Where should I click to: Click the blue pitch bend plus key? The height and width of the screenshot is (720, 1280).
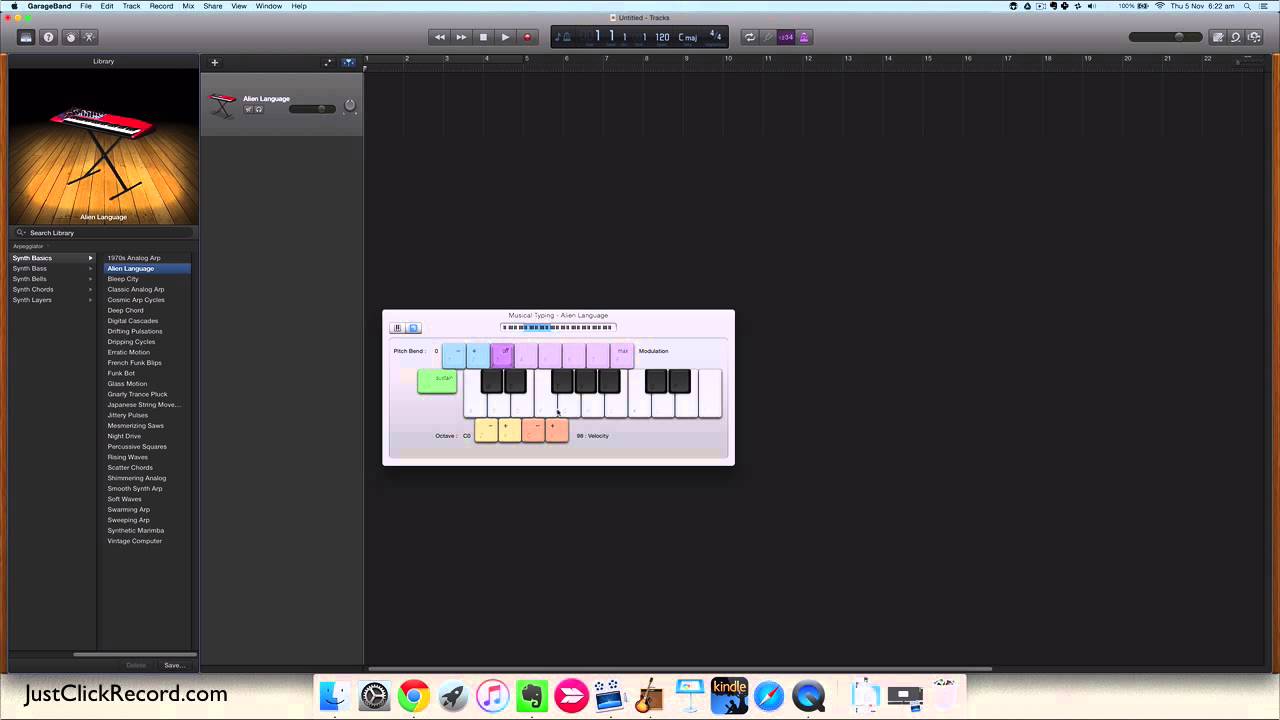click(478, 355)
